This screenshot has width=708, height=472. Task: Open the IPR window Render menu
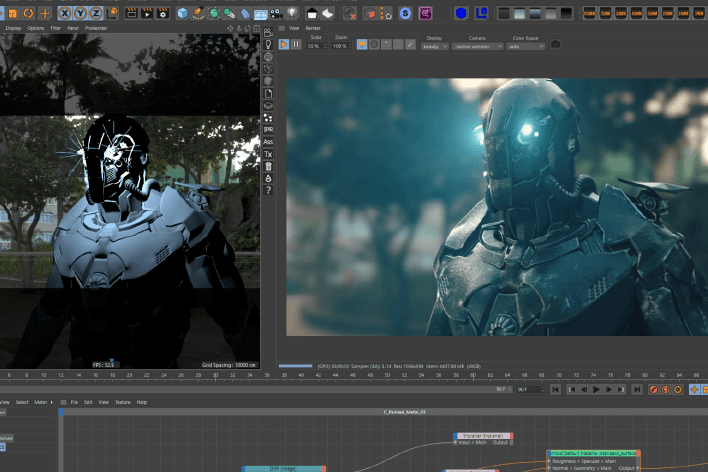pyautogui.click(x=313, y=28)
